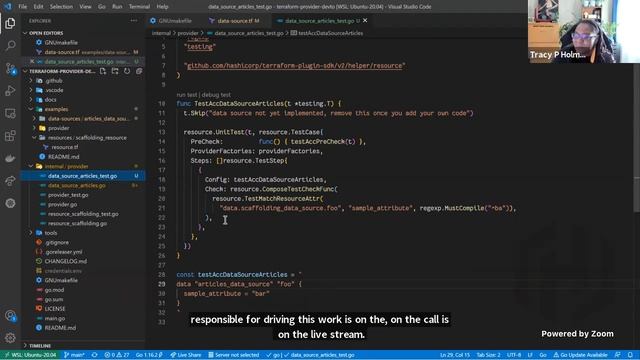This screenshot has height=360, width=640.
Task: Close the data_source_articles_test.go editor tab
Action: coord(365,20)
